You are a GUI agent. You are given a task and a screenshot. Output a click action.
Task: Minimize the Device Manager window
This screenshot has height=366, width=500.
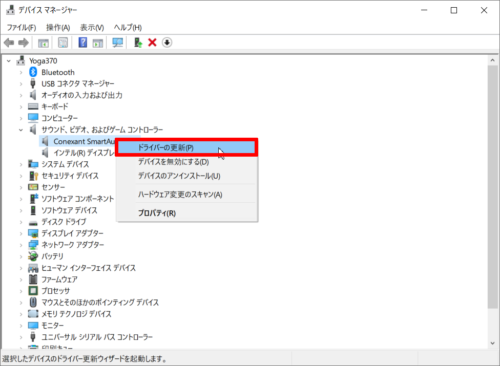[424, 10]
